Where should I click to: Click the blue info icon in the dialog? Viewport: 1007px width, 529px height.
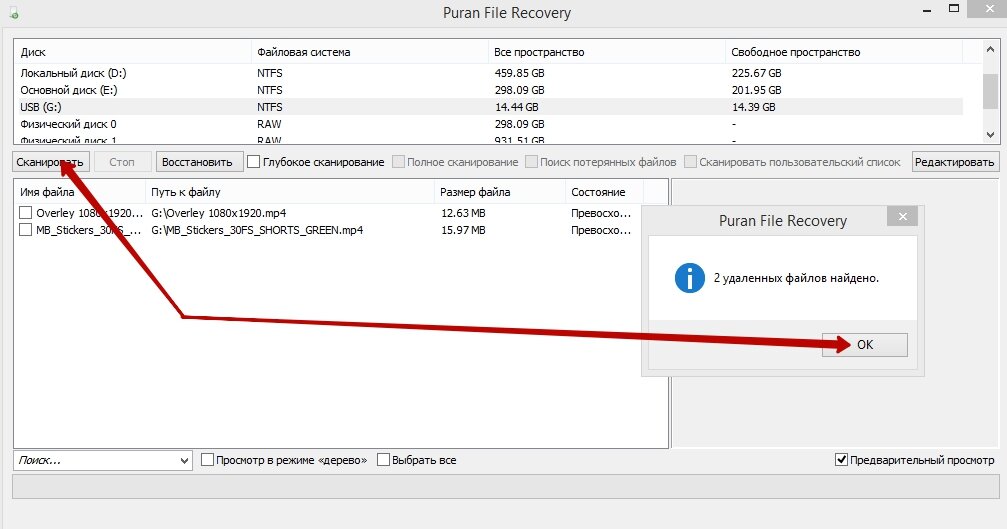click(x=690, y=278)
